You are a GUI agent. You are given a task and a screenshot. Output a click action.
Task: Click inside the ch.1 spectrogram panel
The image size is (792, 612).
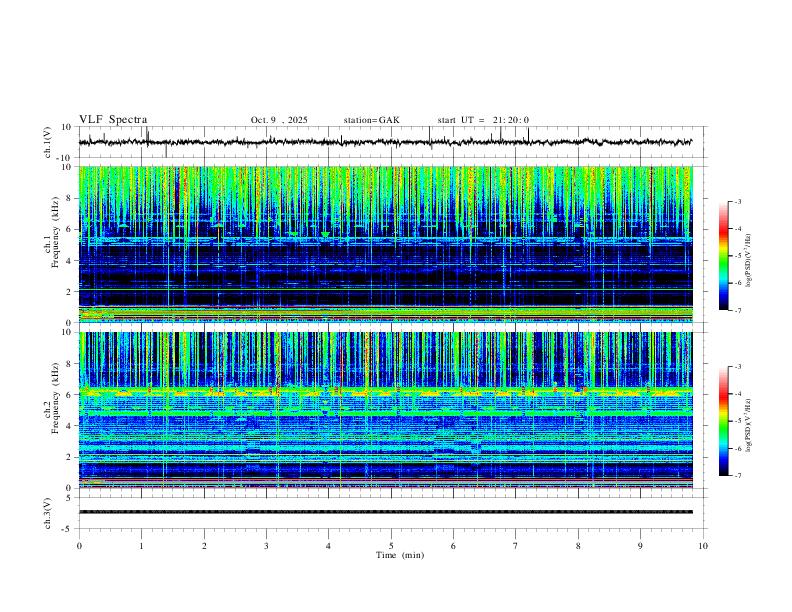385,244
